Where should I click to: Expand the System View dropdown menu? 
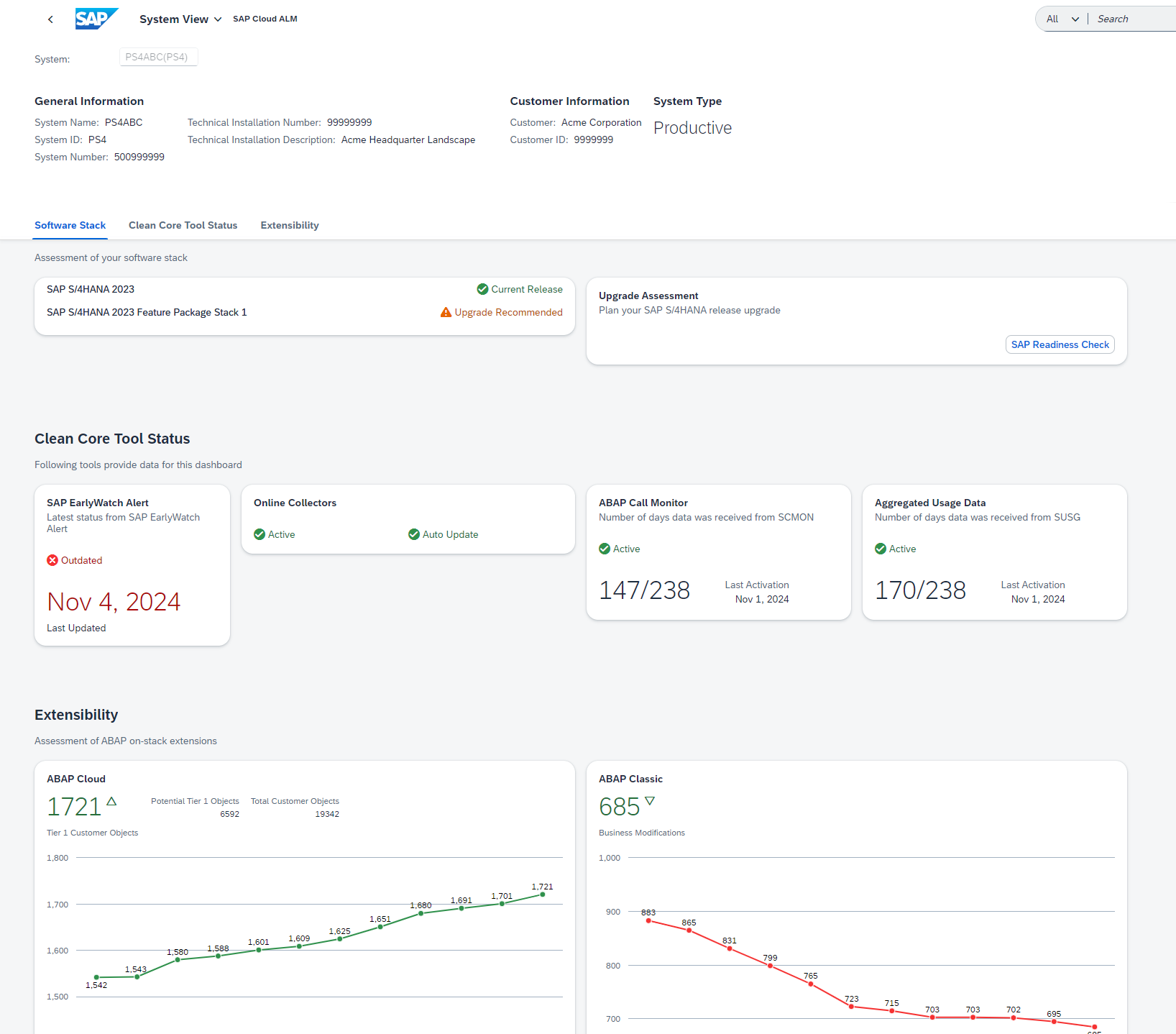(180, 19)
